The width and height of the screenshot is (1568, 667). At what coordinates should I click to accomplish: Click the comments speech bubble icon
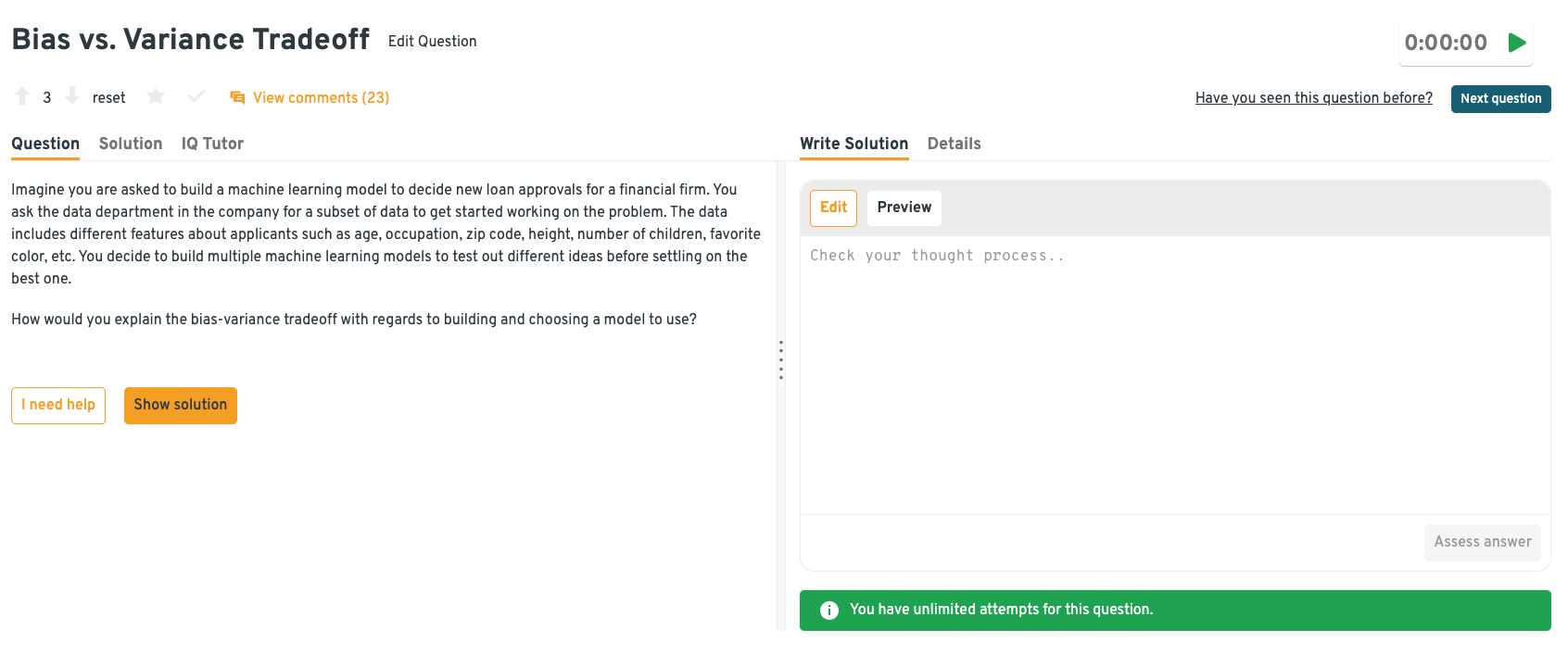237,97
